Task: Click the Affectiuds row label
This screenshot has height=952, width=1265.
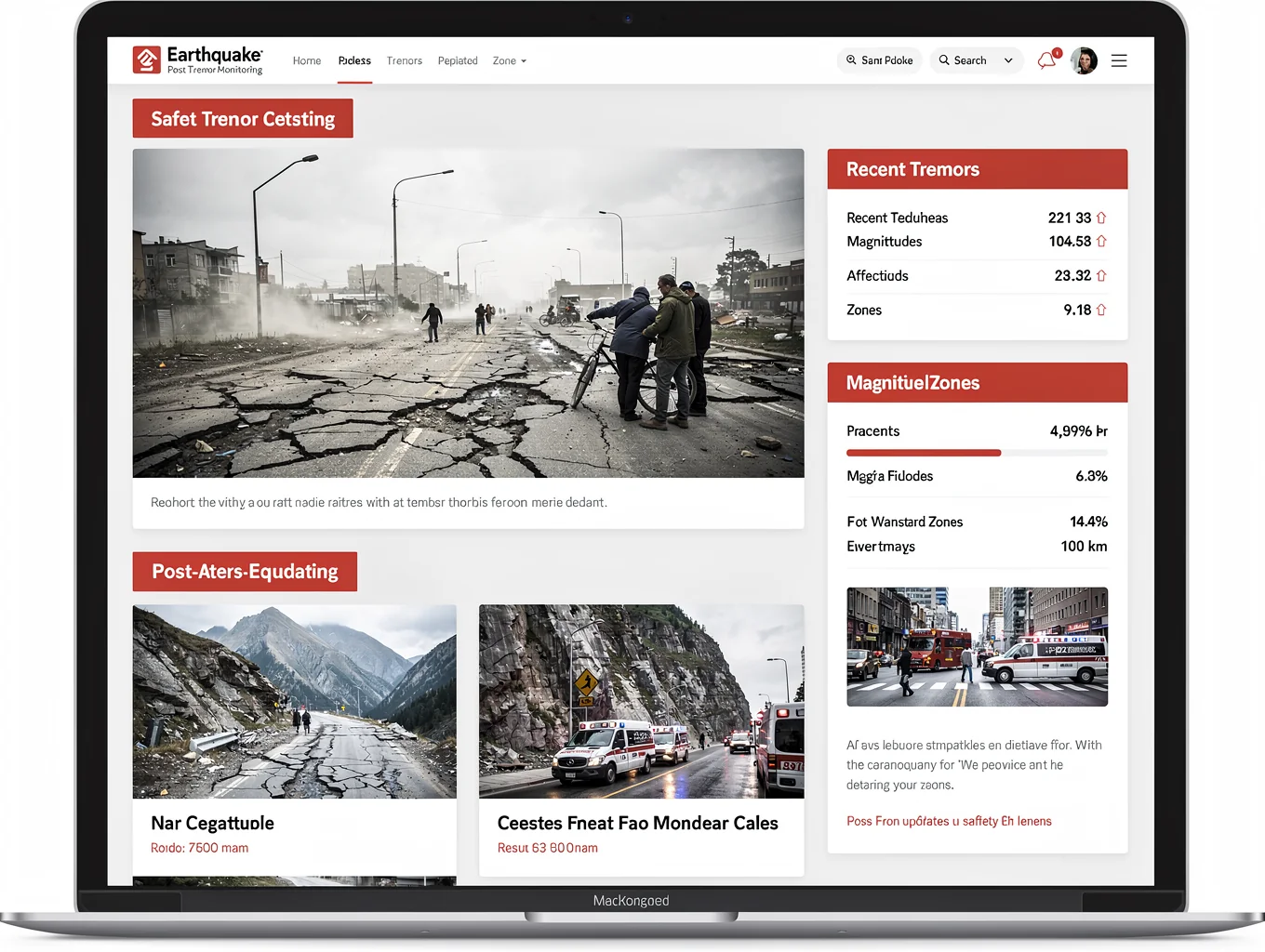Action: 877,276
